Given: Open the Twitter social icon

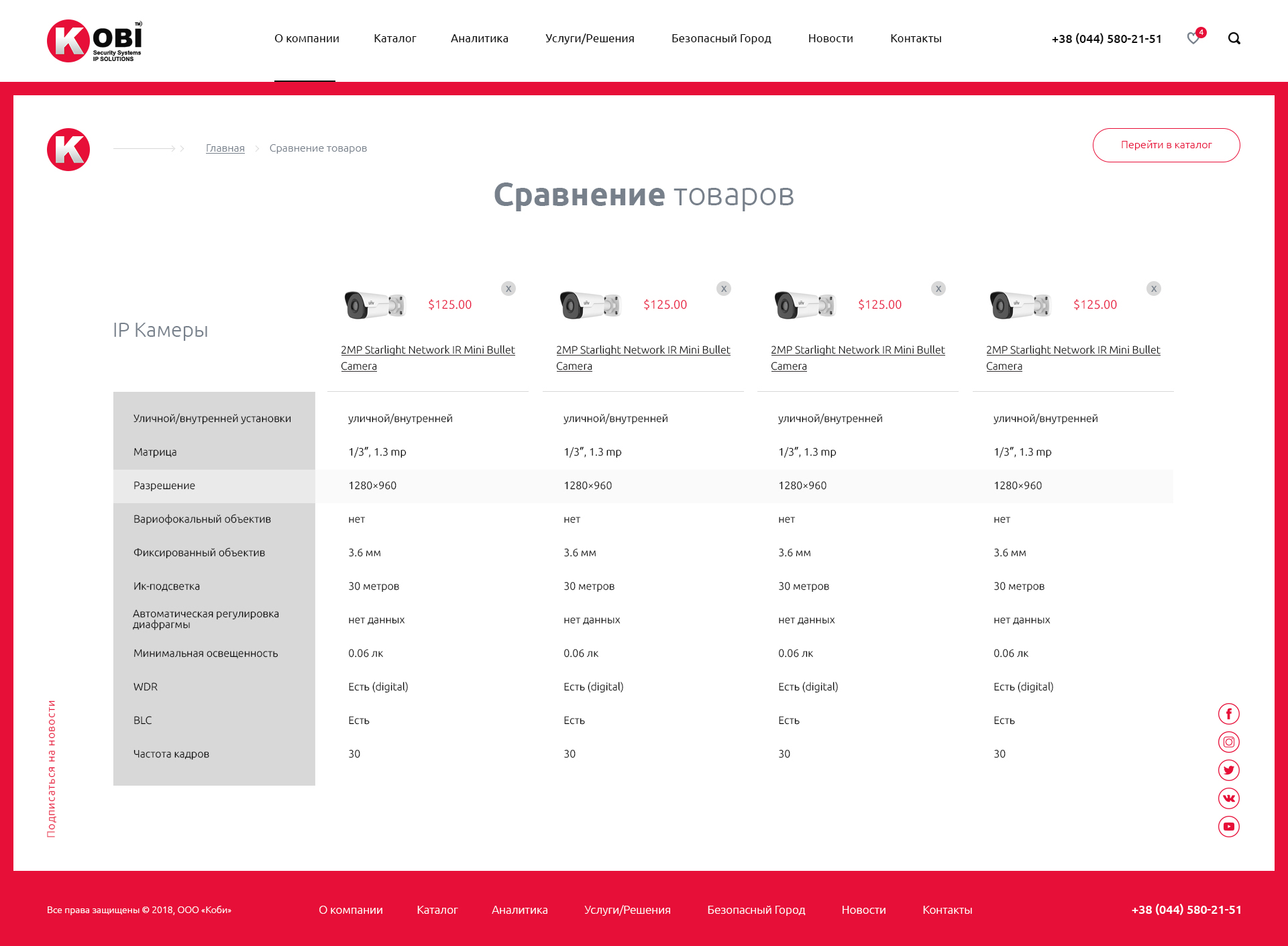Looking at the screenshot, I should (1228, 770).
